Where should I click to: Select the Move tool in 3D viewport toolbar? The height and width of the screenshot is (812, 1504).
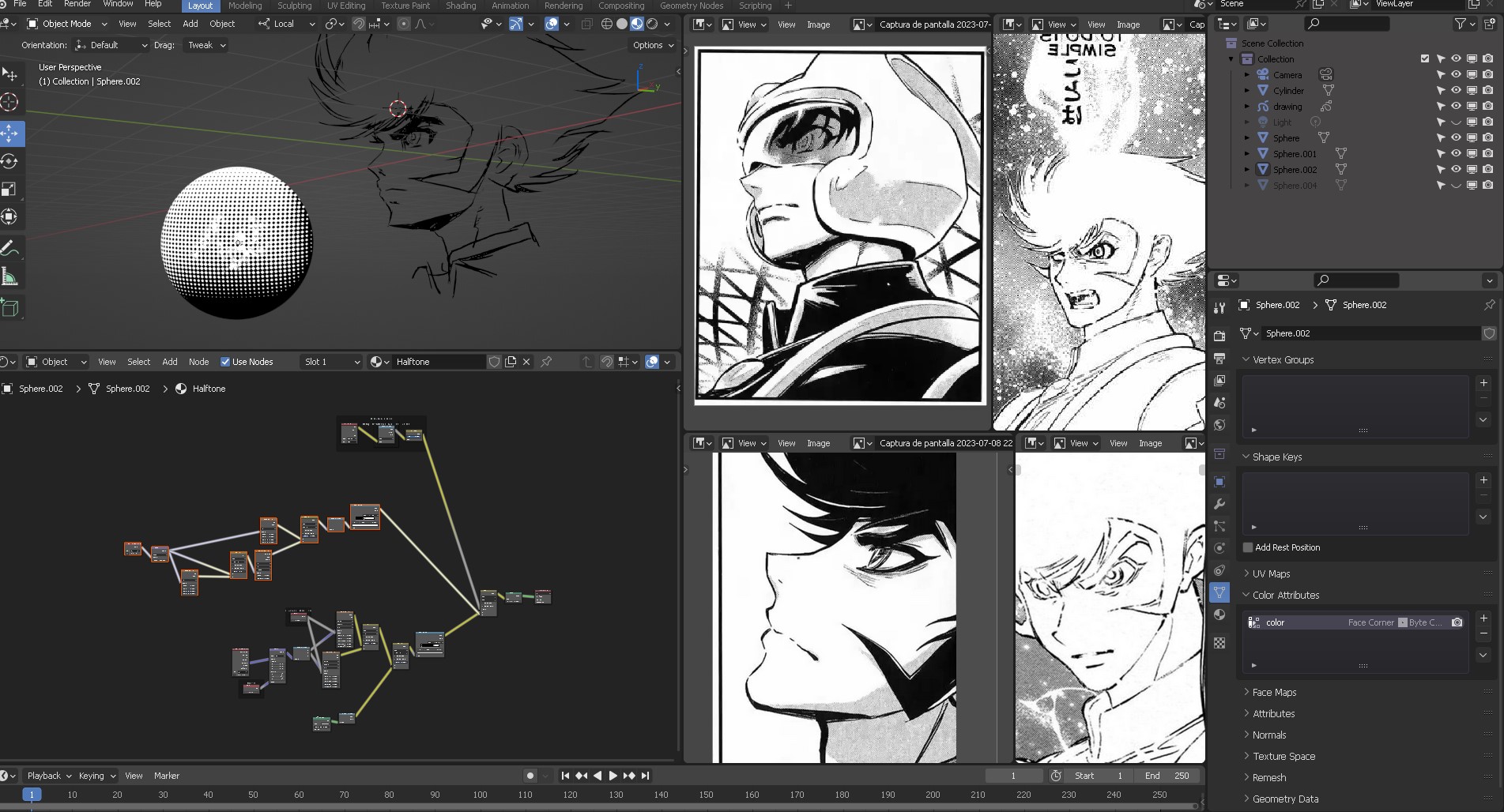(x=10, y=133)
